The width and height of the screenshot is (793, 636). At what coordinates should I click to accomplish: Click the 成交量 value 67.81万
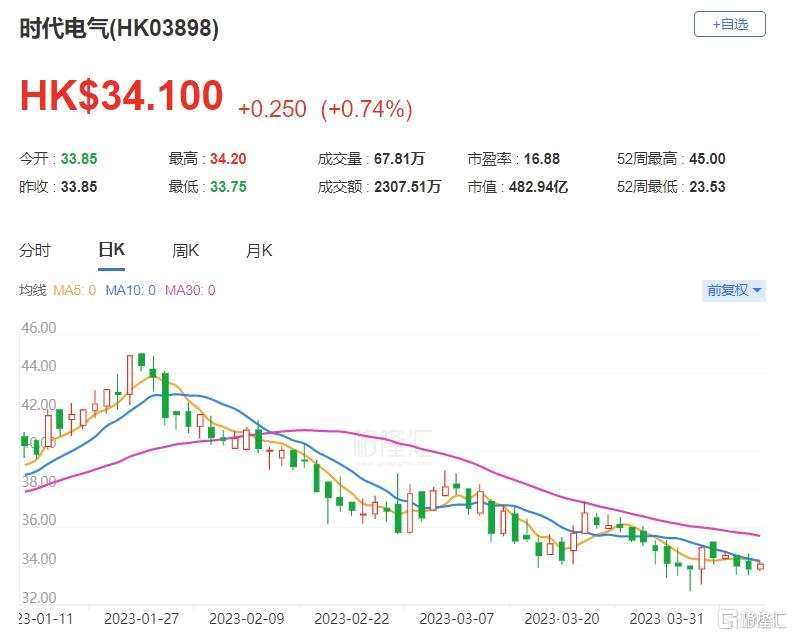(399, 159)
